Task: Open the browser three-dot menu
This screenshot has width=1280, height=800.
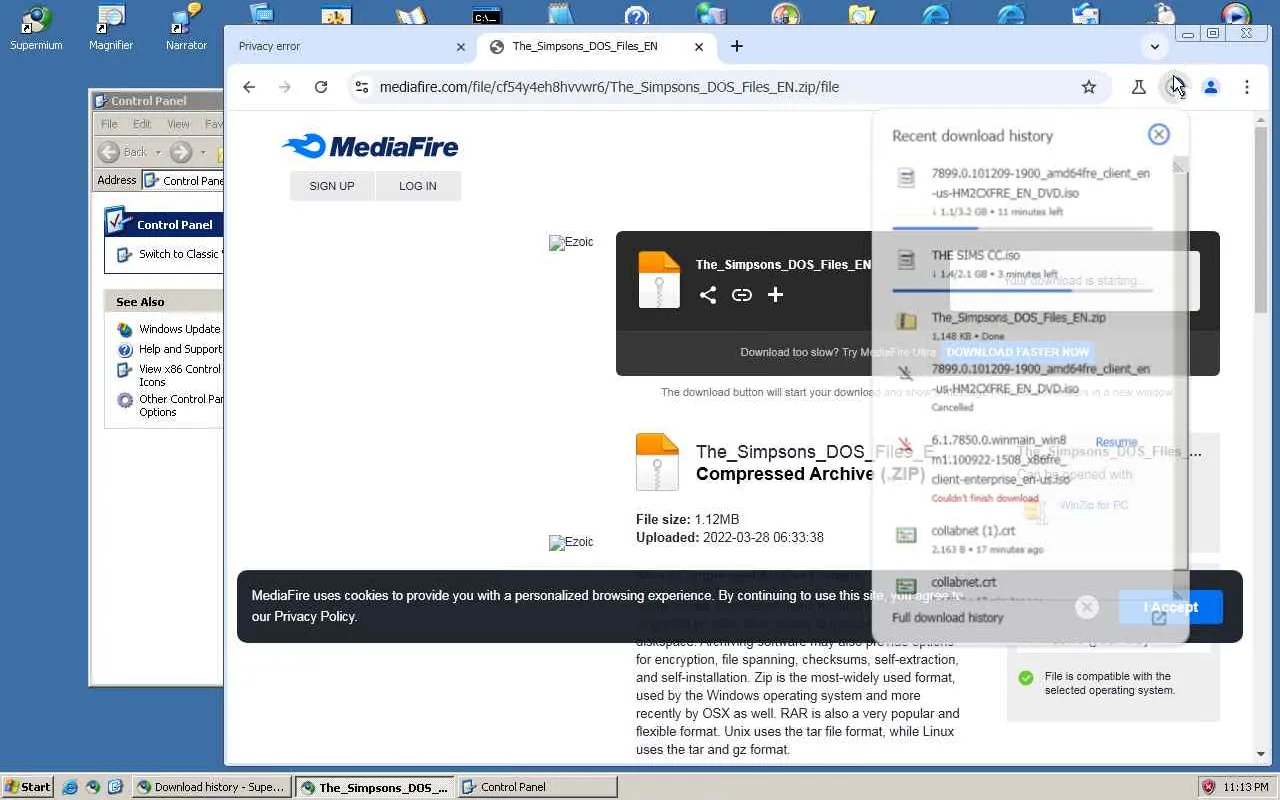Action: coord(1247,87)
